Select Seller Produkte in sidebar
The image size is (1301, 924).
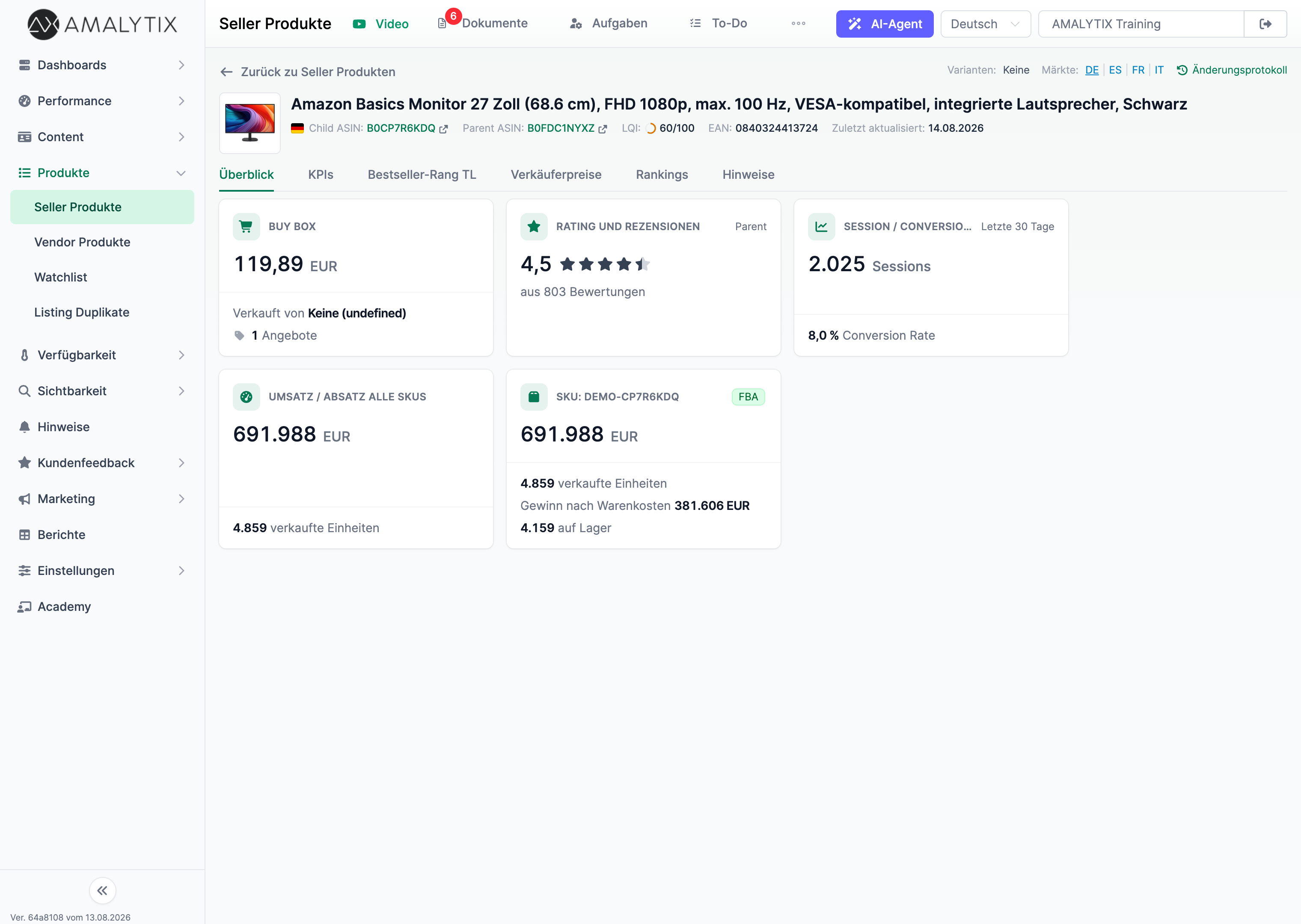[102, 207]
